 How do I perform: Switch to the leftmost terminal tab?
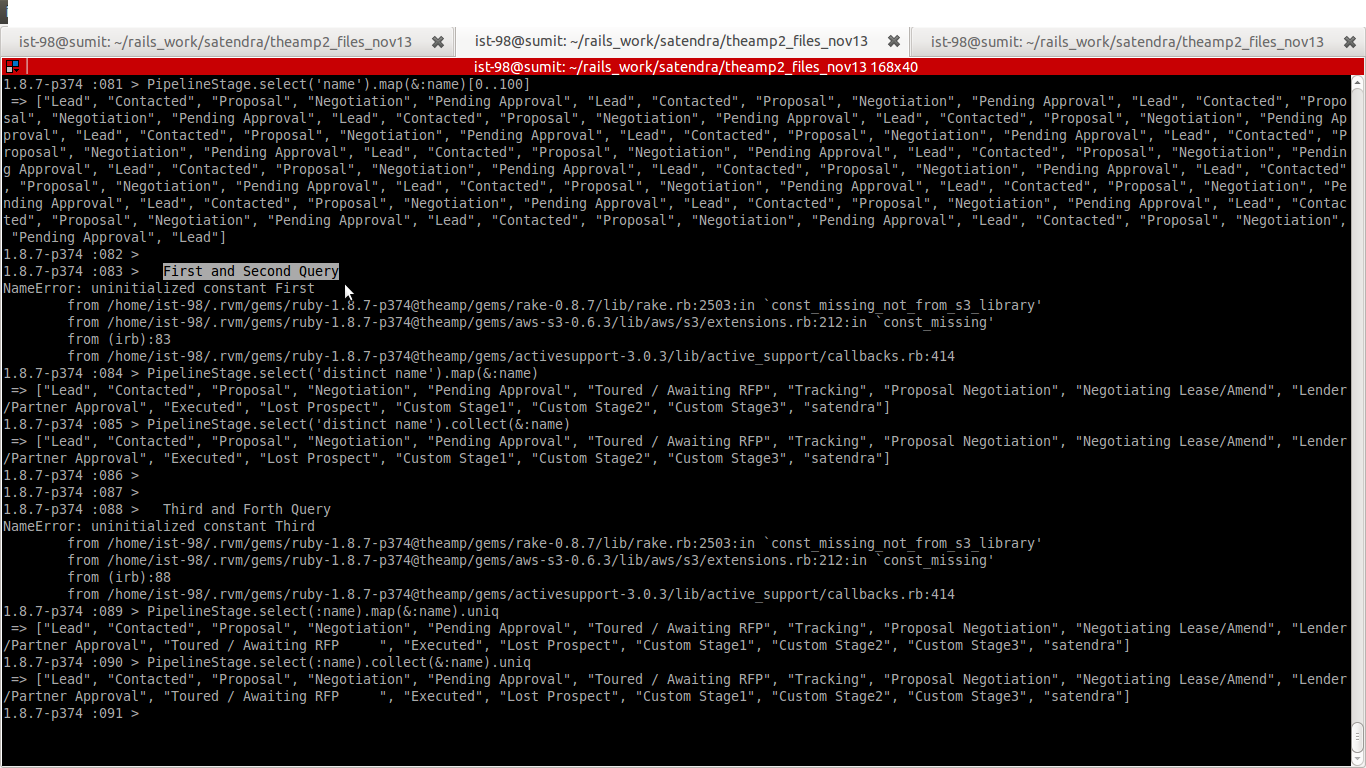[x=215, y=42]
